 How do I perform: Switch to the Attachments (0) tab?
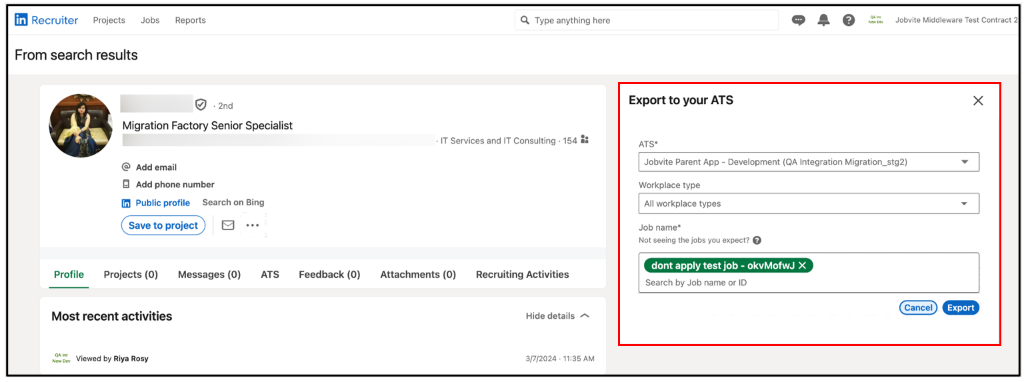(418, 275)
